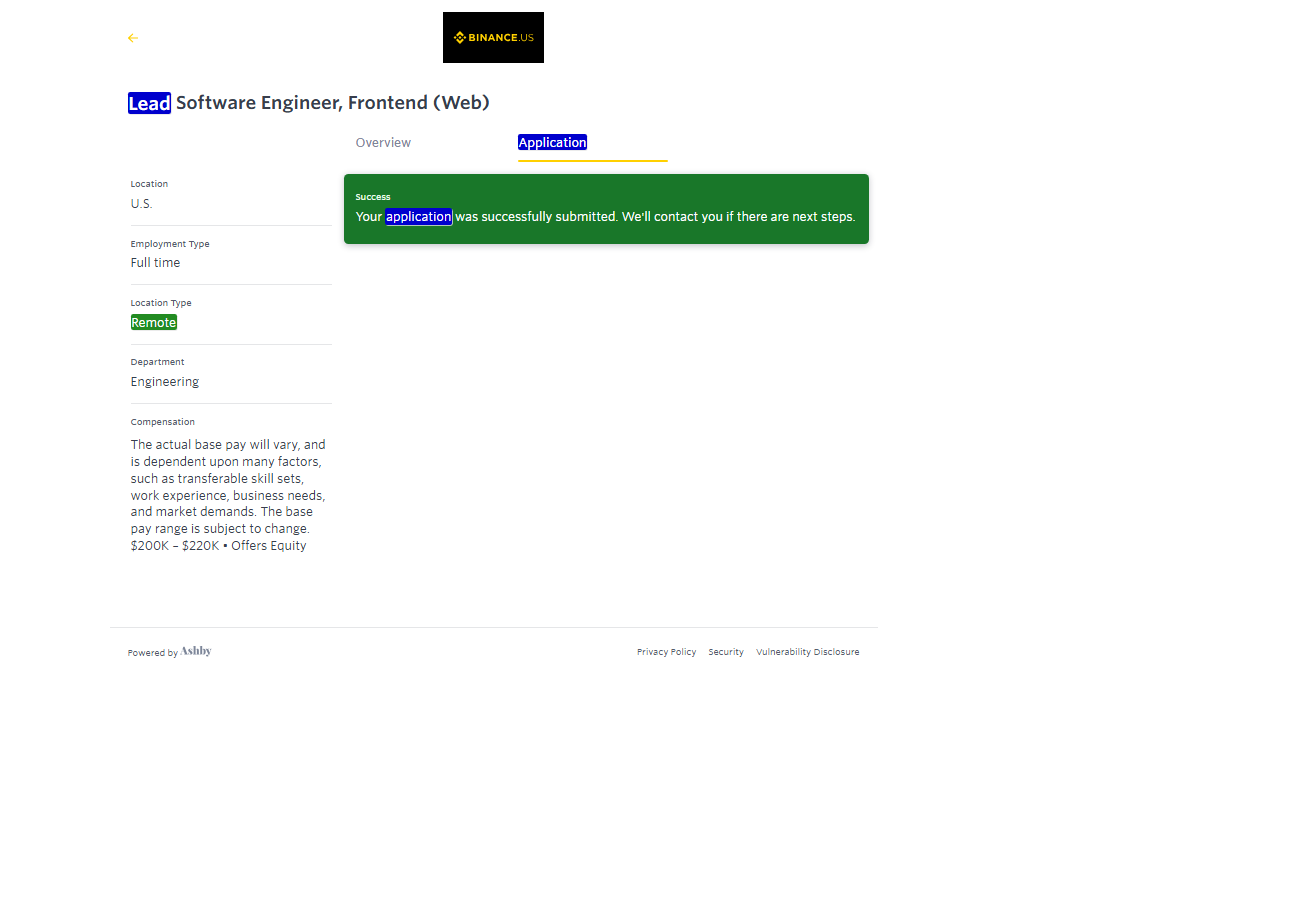Click the "Compensation" section label
1296x902 pixels.
click(163, 422)
